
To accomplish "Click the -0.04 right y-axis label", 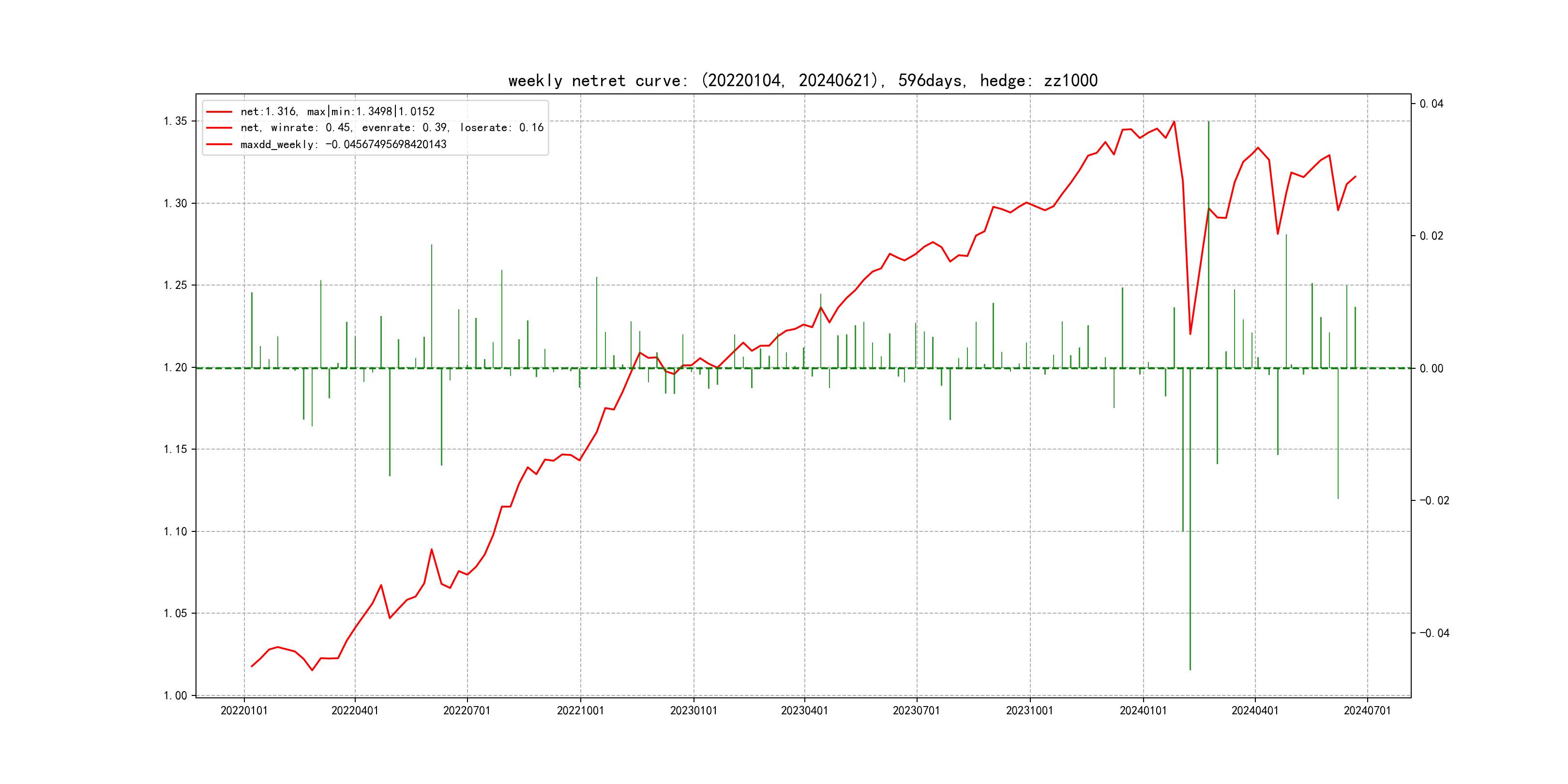I will click(x=1434, y=633).
